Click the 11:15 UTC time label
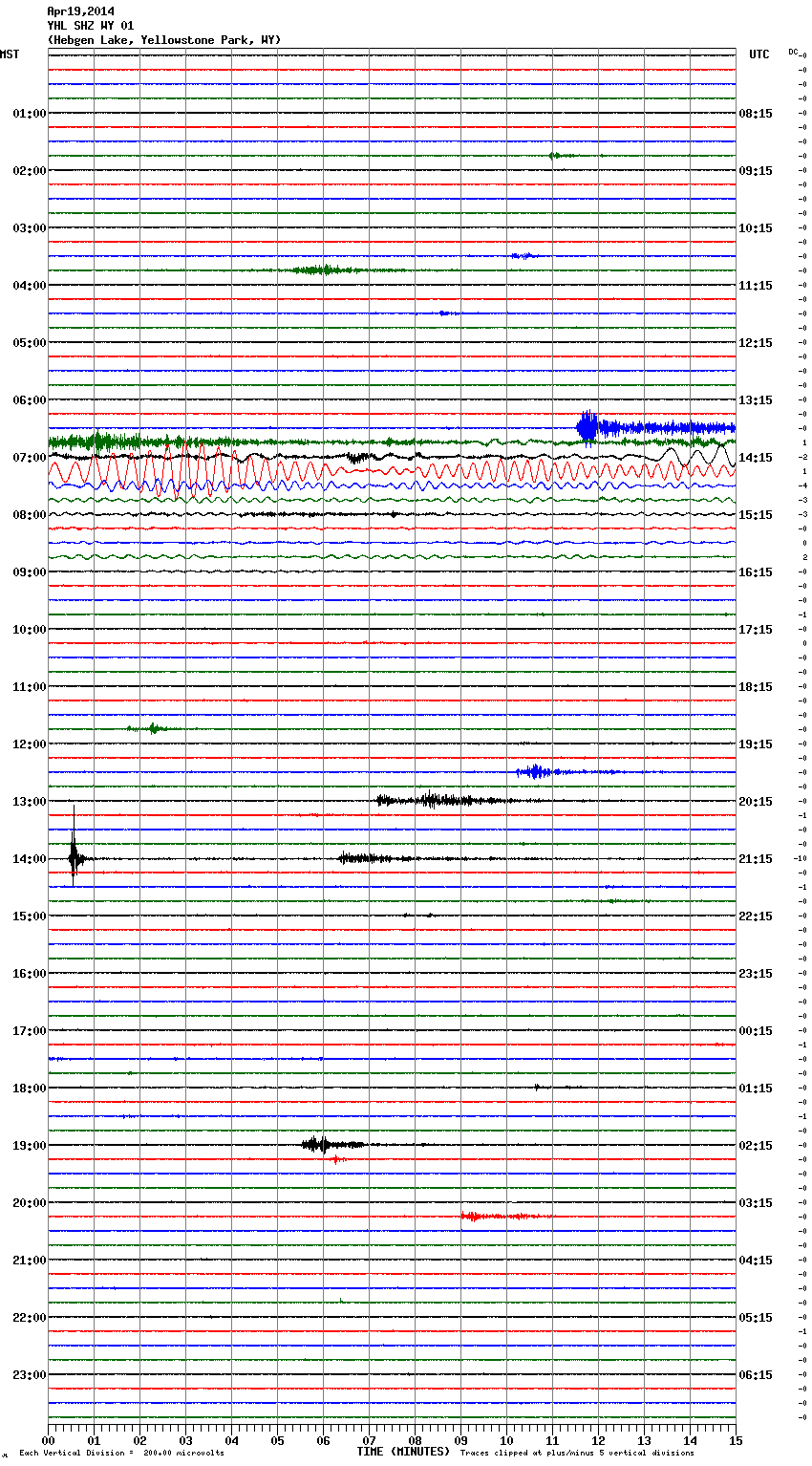Viewport: 812px width, 1466px height. [x=756, y=286]
